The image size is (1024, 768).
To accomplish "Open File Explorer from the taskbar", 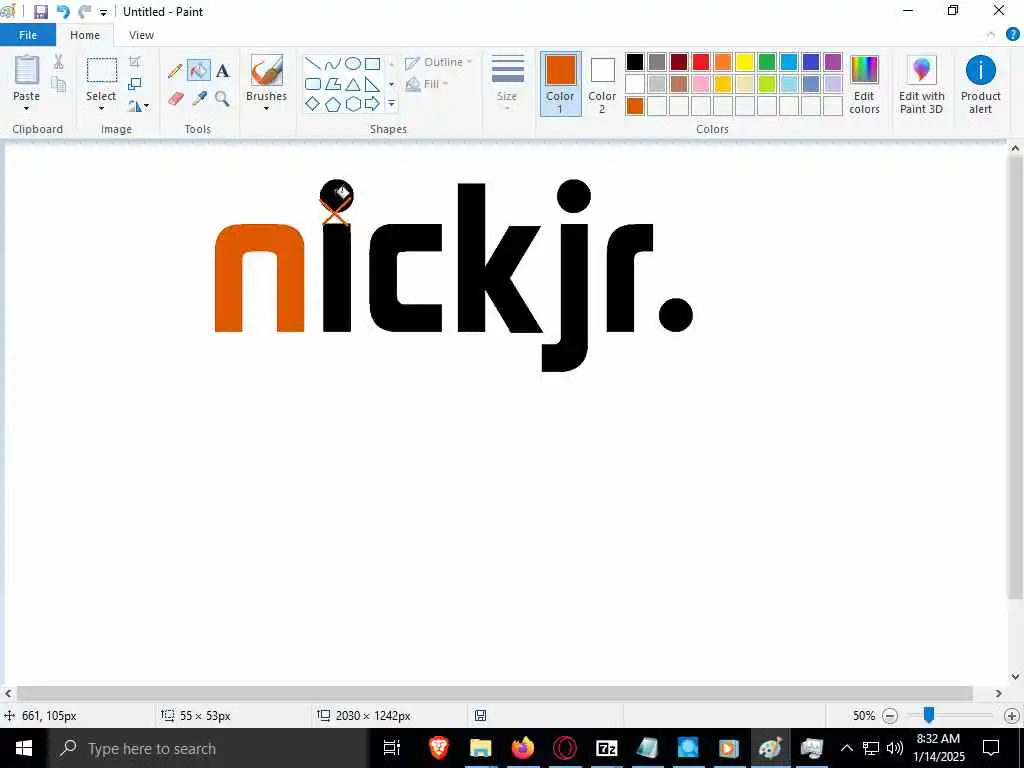I will (x=481, y=748).
